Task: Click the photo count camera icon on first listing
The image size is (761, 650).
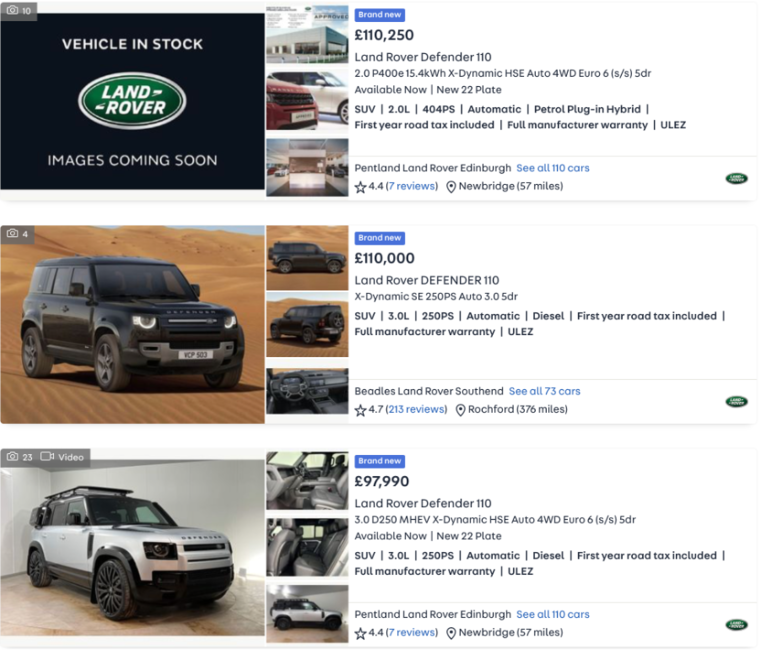Action: tap(12, 10)
